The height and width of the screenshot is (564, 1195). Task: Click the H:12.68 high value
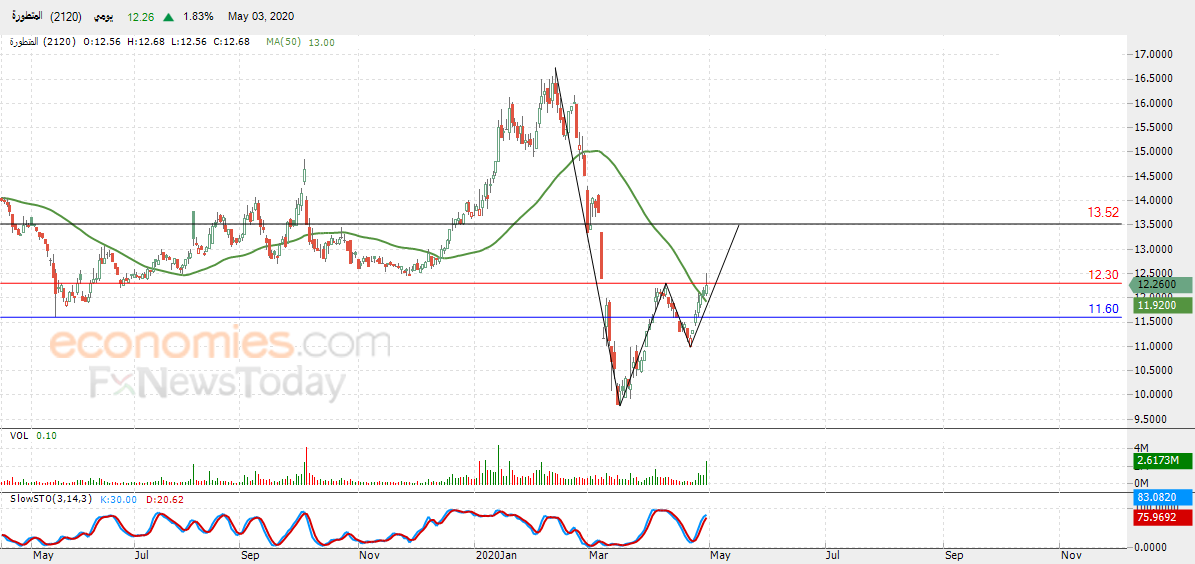click(148, 43)
